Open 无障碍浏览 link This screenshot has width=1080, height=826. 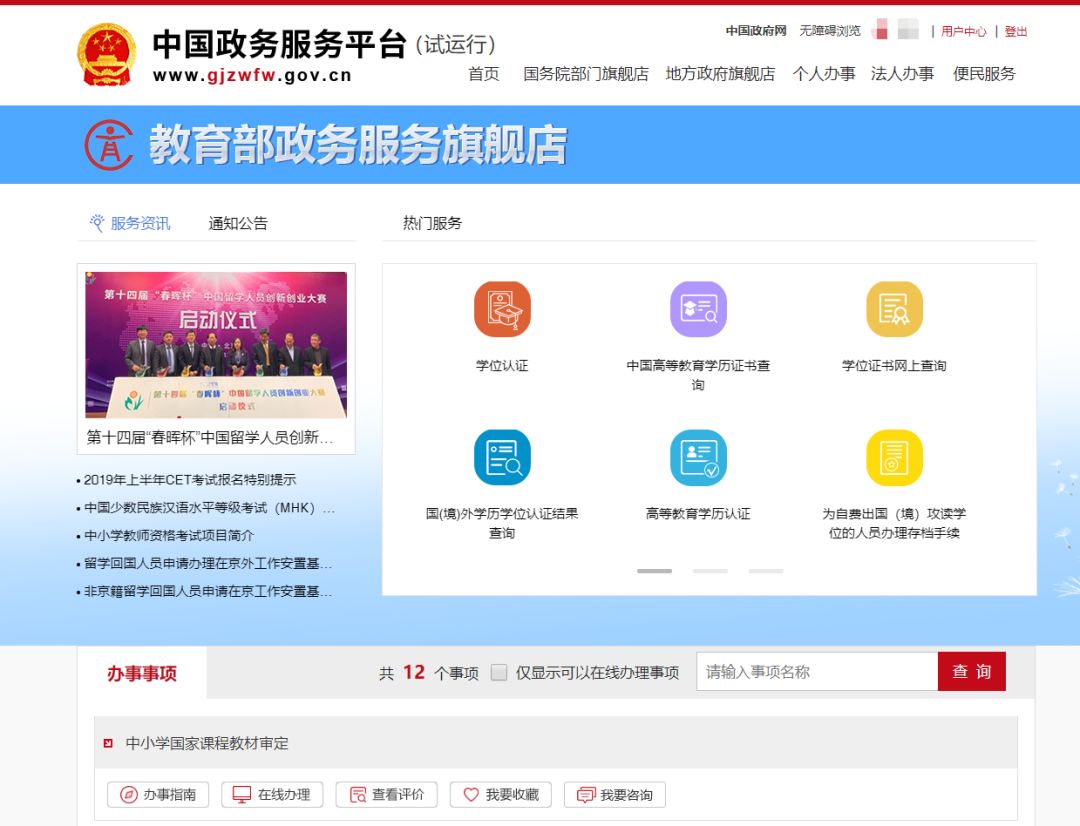coord(829,31)
